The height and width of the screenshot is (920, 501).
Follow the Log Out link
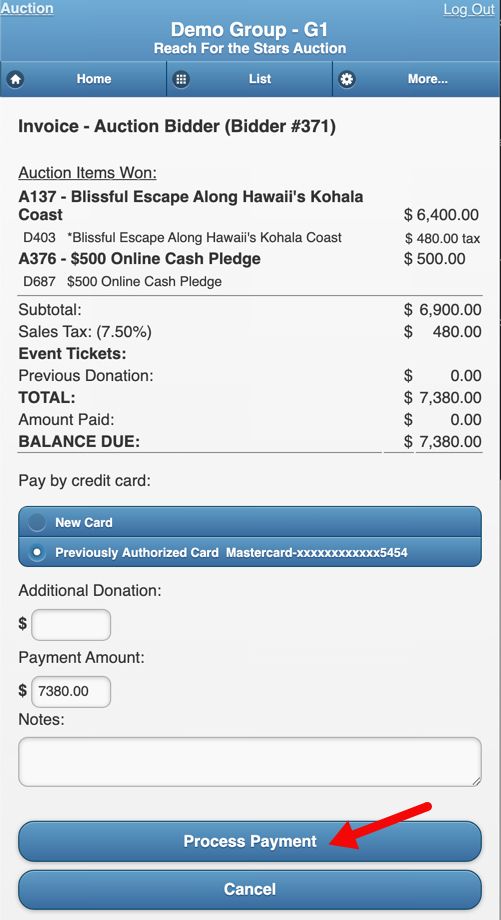point(469,9)
